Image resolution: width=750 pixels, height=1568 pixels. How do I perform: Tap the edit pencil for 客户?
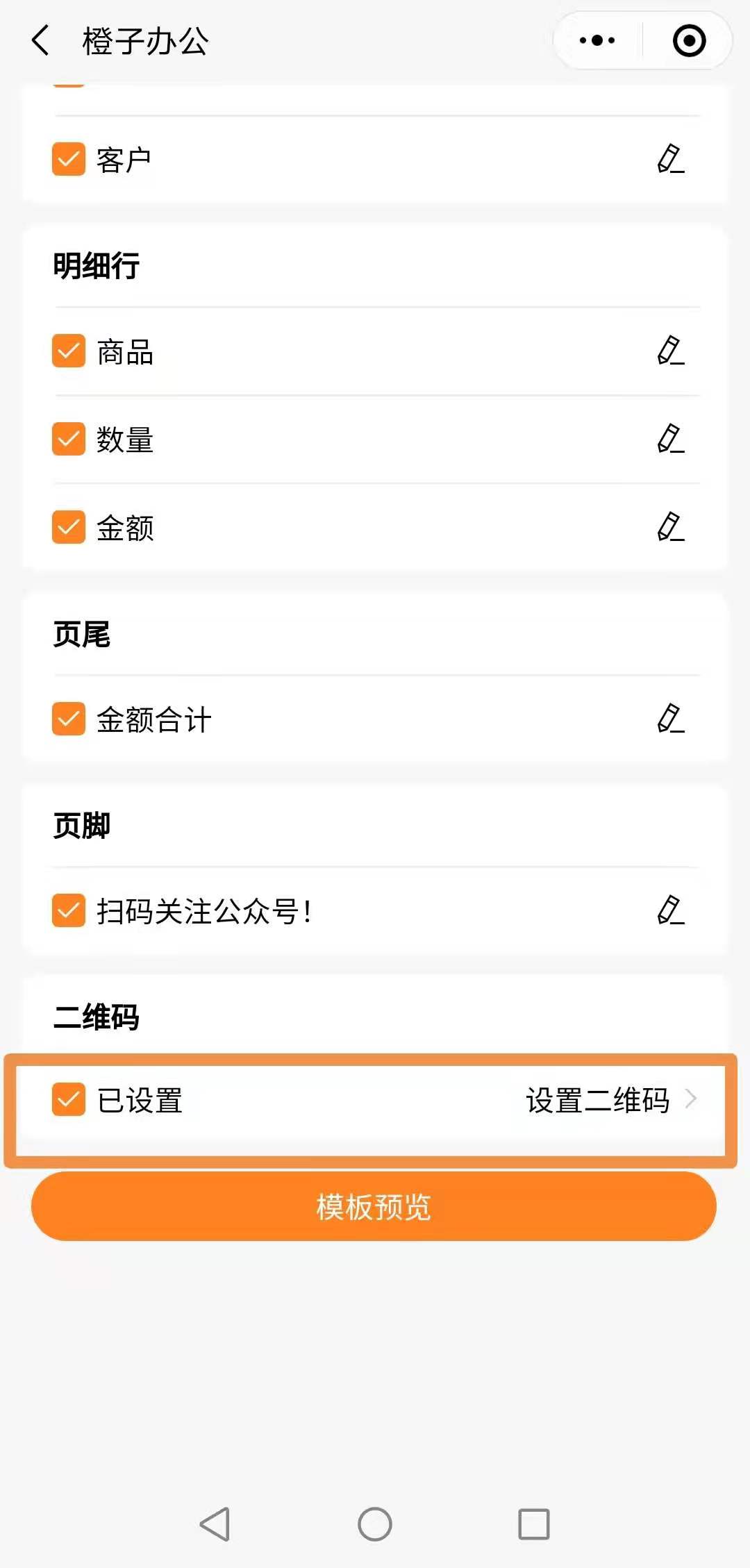pos(670,159)
